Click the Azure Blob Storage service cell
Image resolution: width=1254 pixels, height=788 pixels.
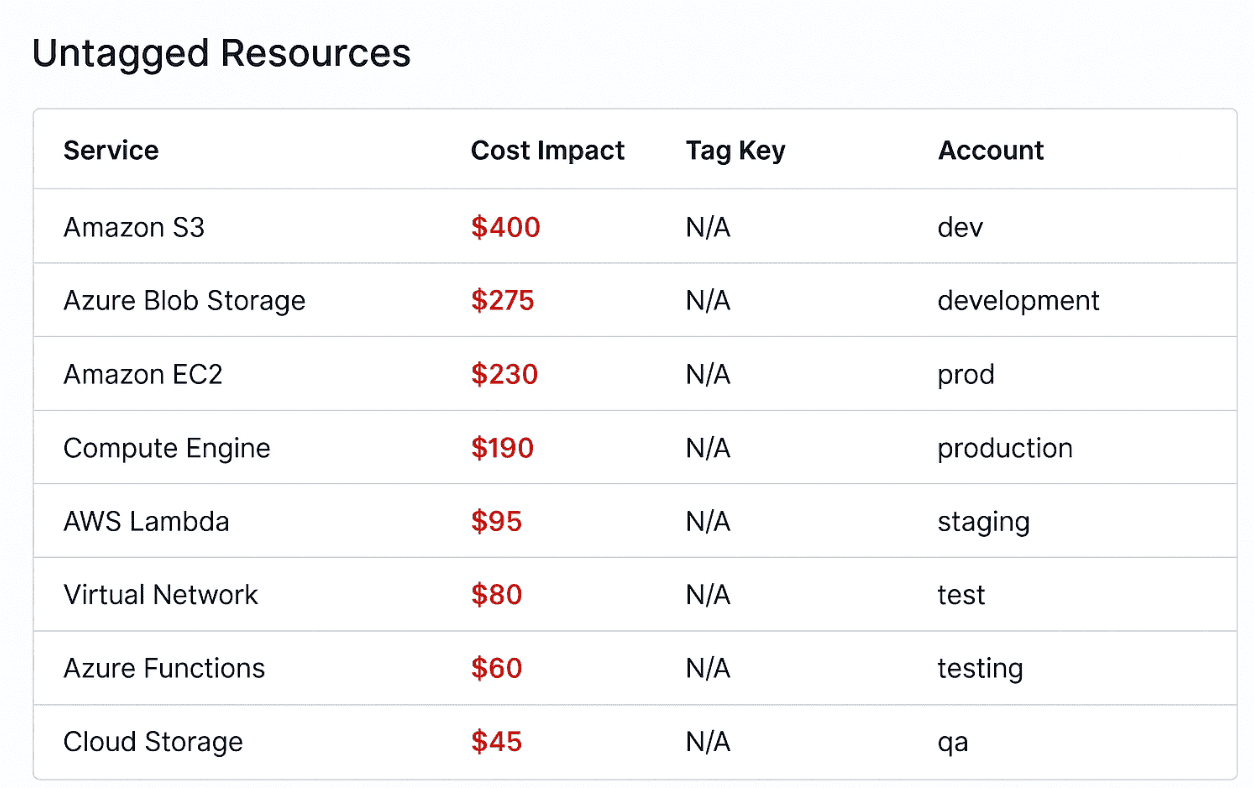(184, 301)
